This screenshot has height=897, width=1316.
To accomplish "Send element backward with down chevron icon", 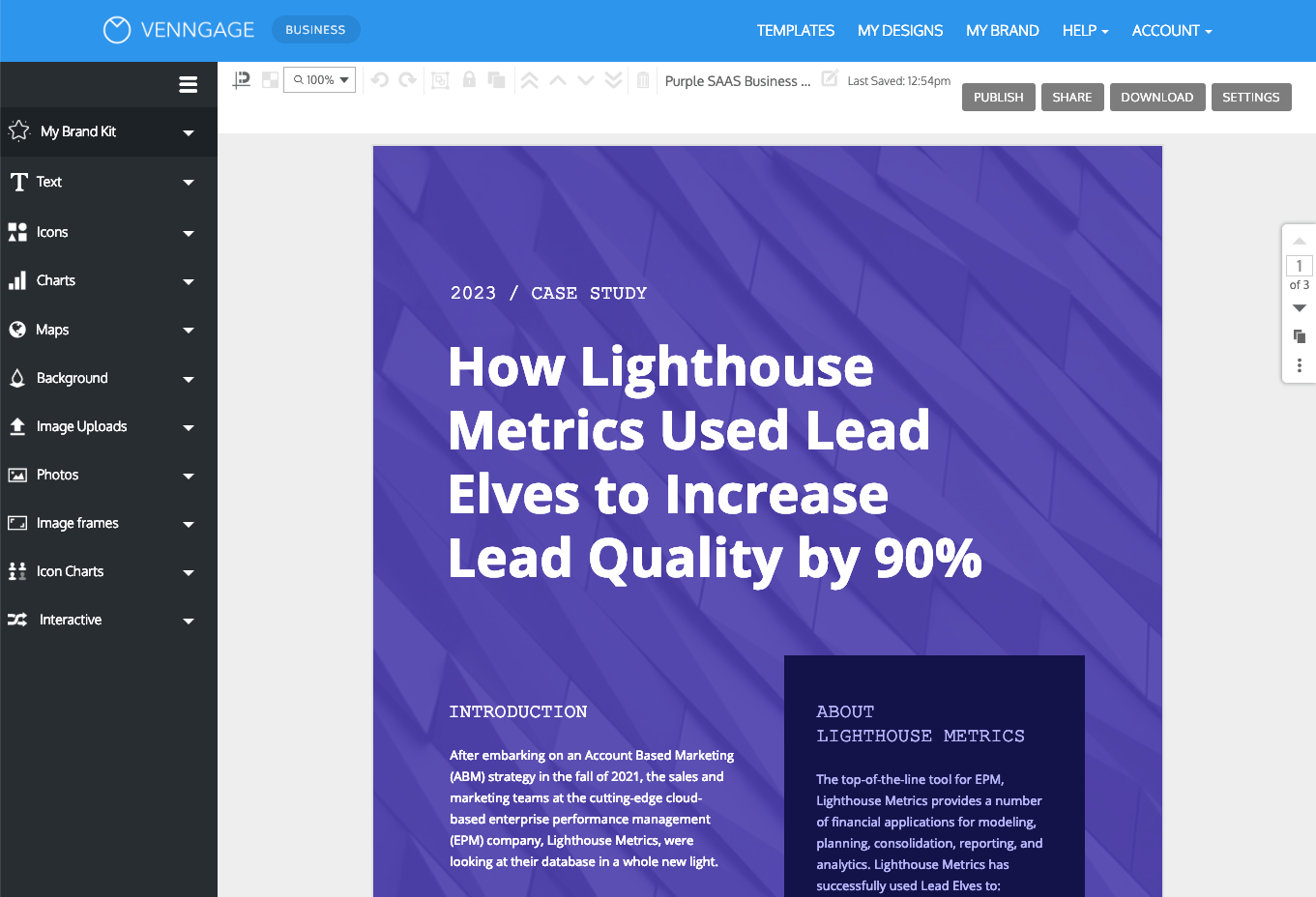I will 586,79.
